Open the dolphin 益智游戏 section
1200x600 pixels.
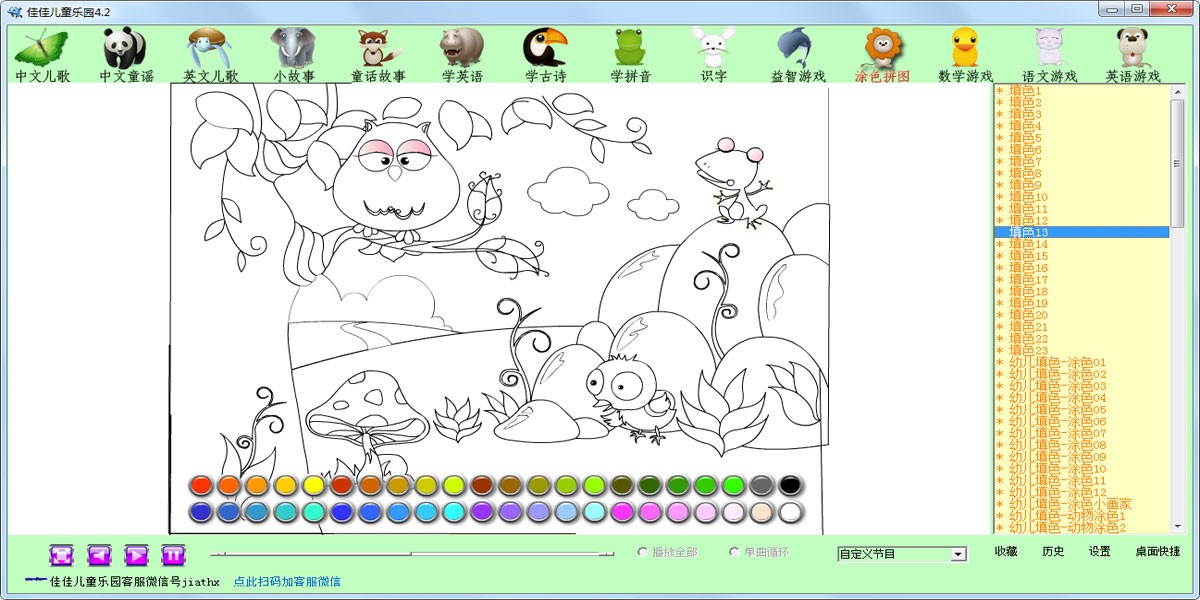coord(798,56)
